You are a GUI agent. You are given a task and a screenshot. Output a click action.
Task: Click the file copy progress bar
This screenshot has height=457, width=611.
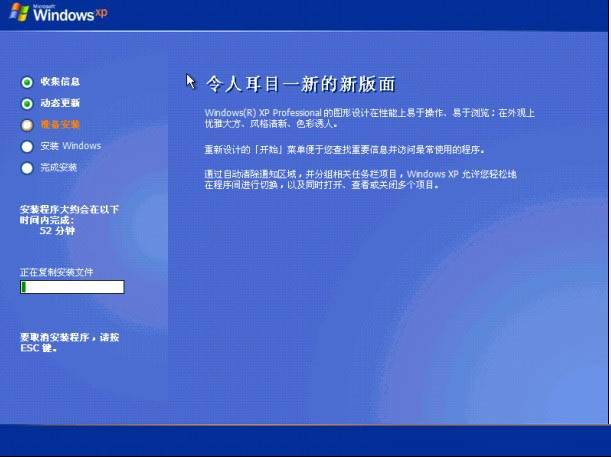click(x=72, y=287)
